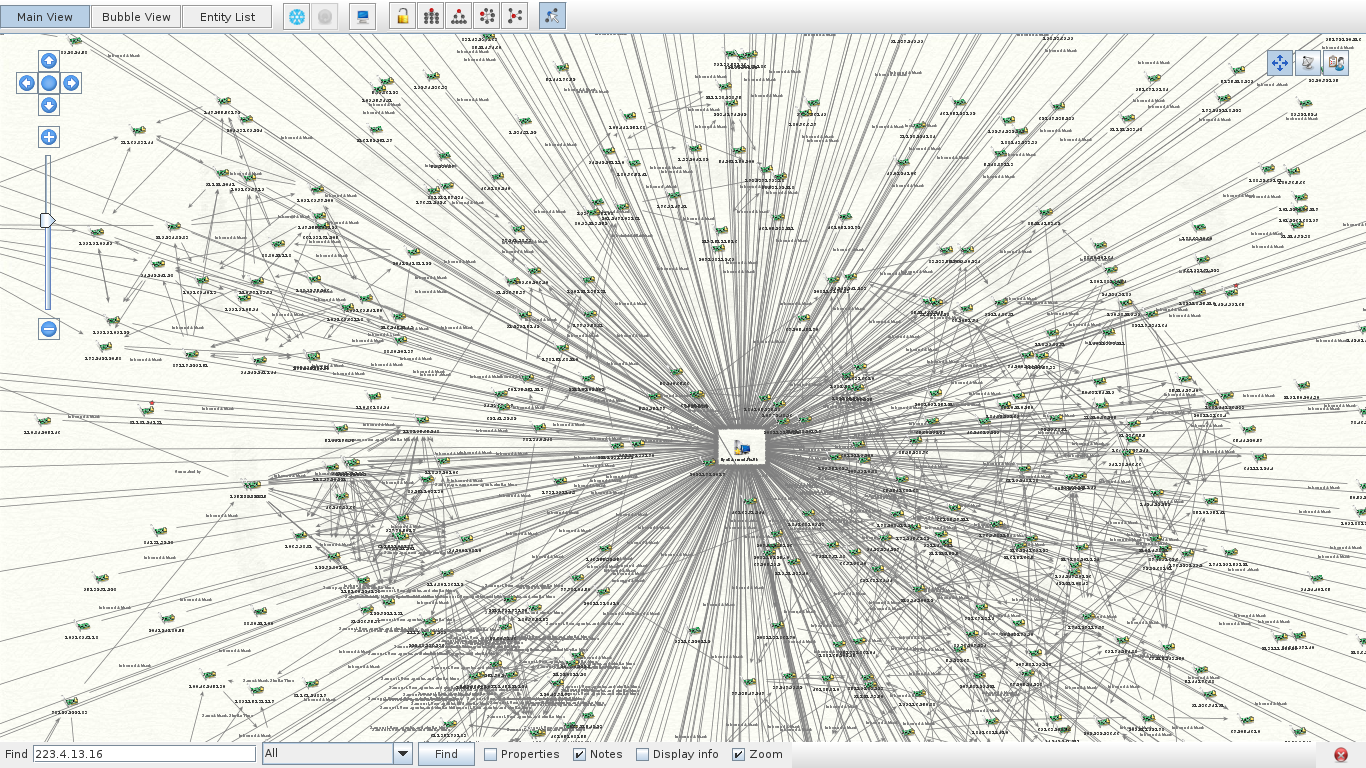
Task: Select the circular layout icon
Action: point(487,16)
